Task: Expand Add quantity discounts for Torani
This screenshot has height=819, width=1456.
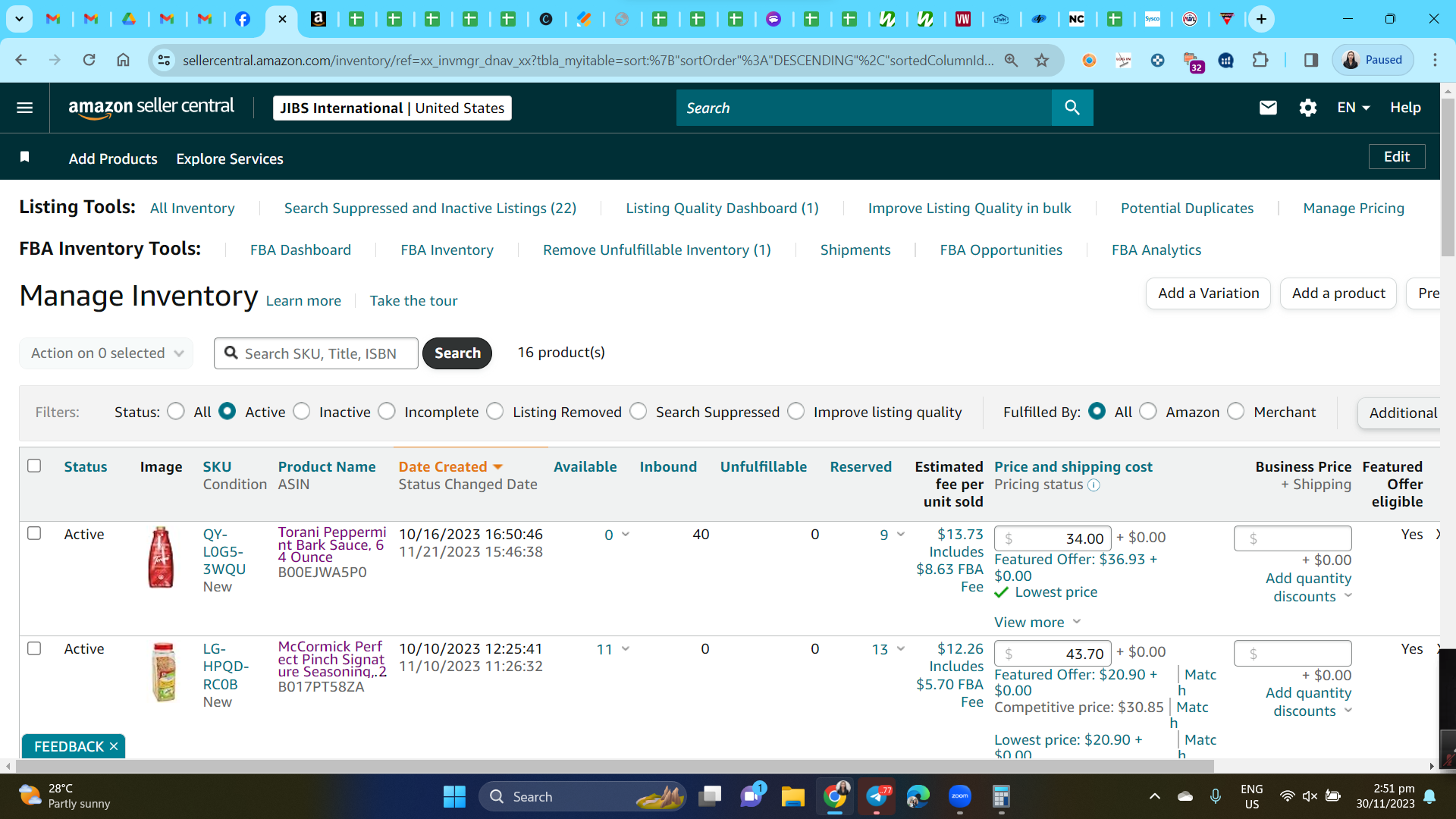Action: click(x=1308, y=587)
